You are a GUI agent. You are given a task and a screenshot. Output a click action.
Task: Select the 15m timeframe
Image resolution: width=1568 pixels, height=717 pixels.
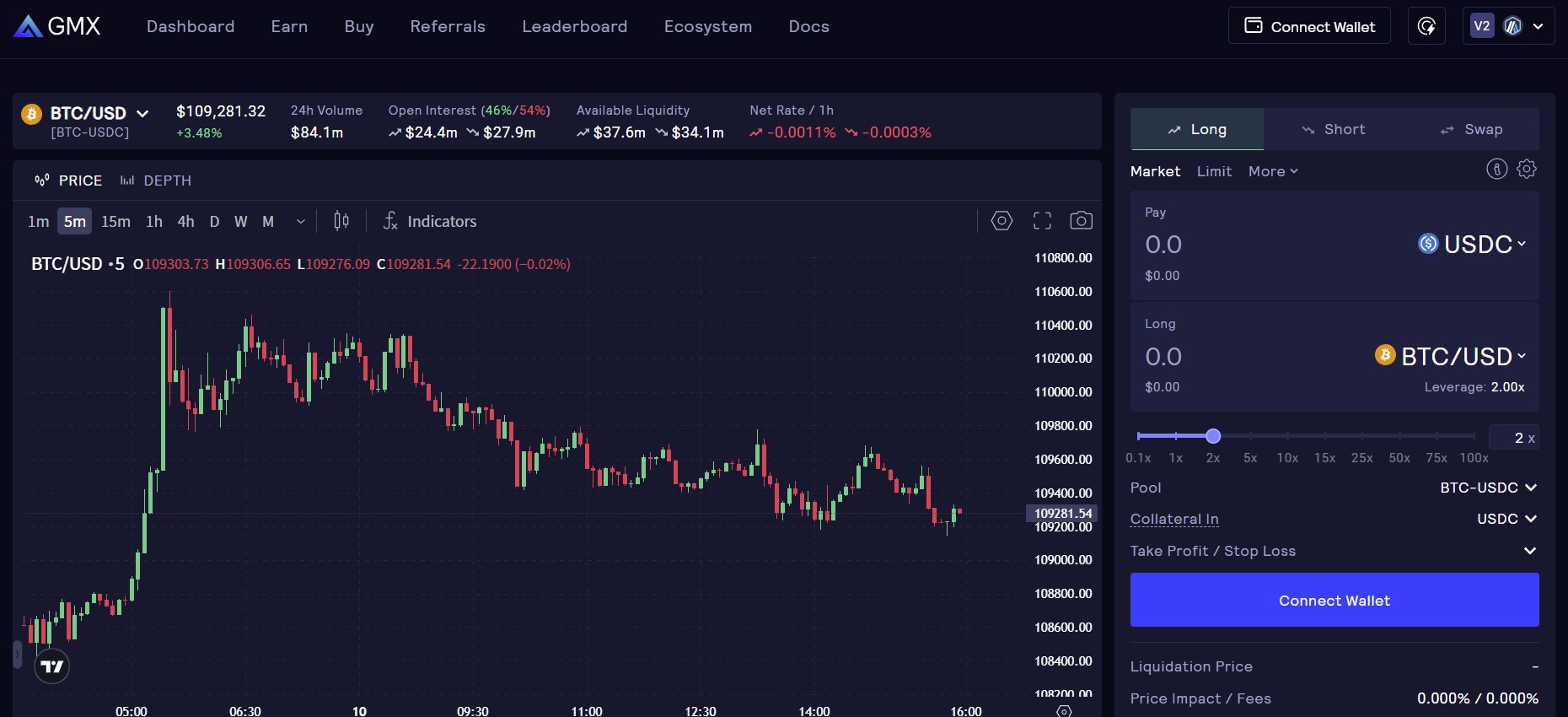coord(115,222)
